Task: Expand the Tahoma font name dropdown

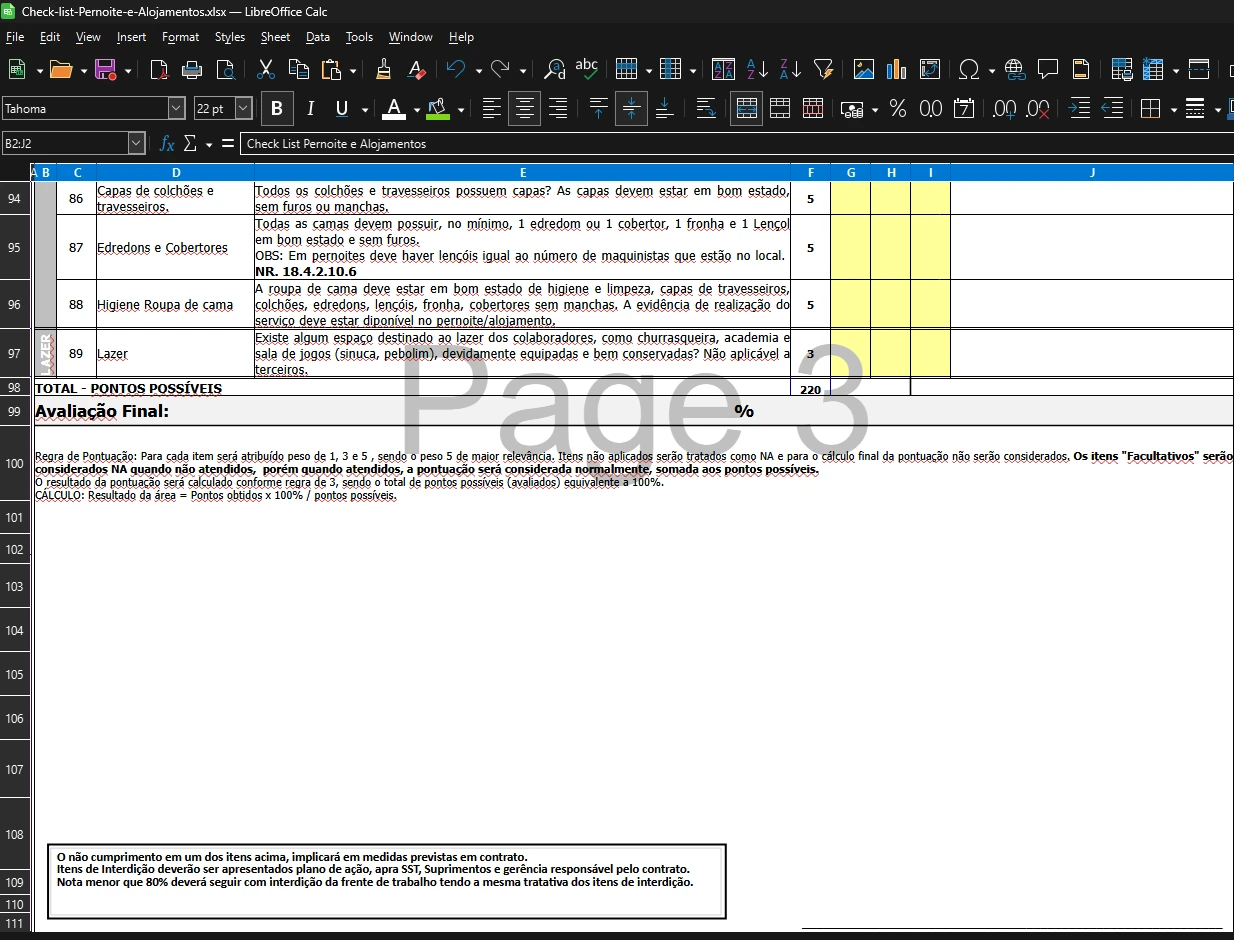Action: tap(177, 109)
